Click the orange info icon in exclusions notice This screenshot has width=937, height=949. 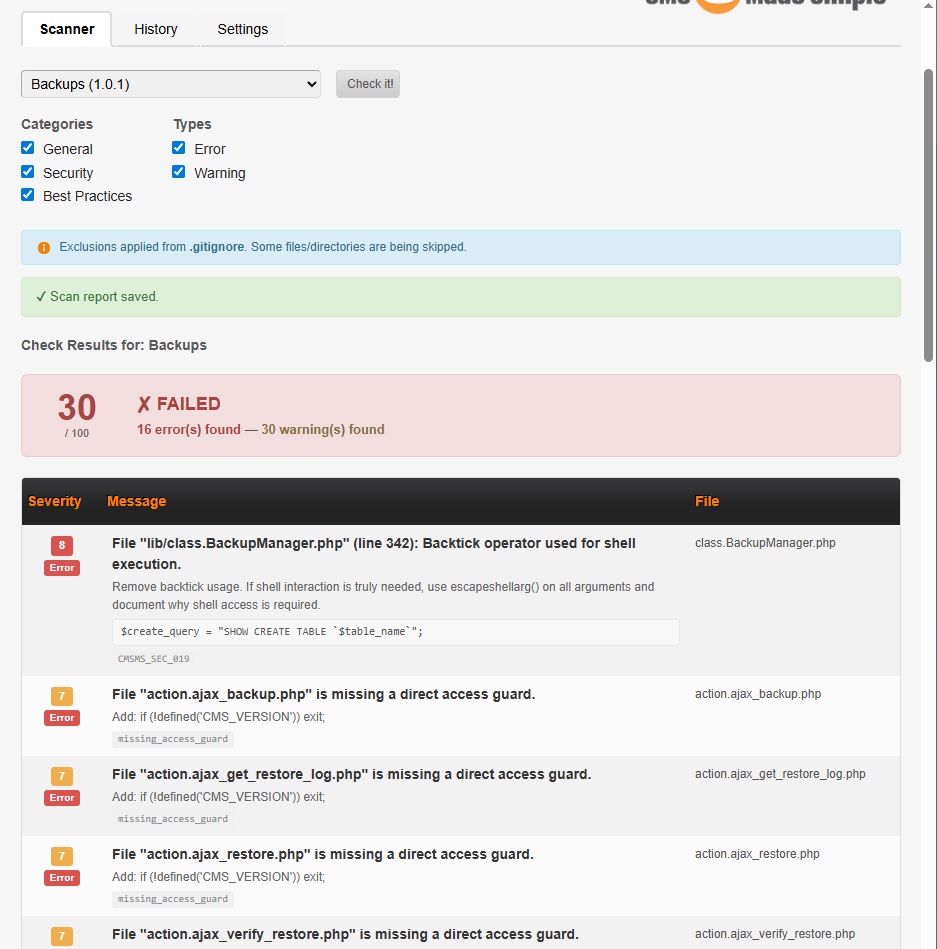tap(44, 248)
